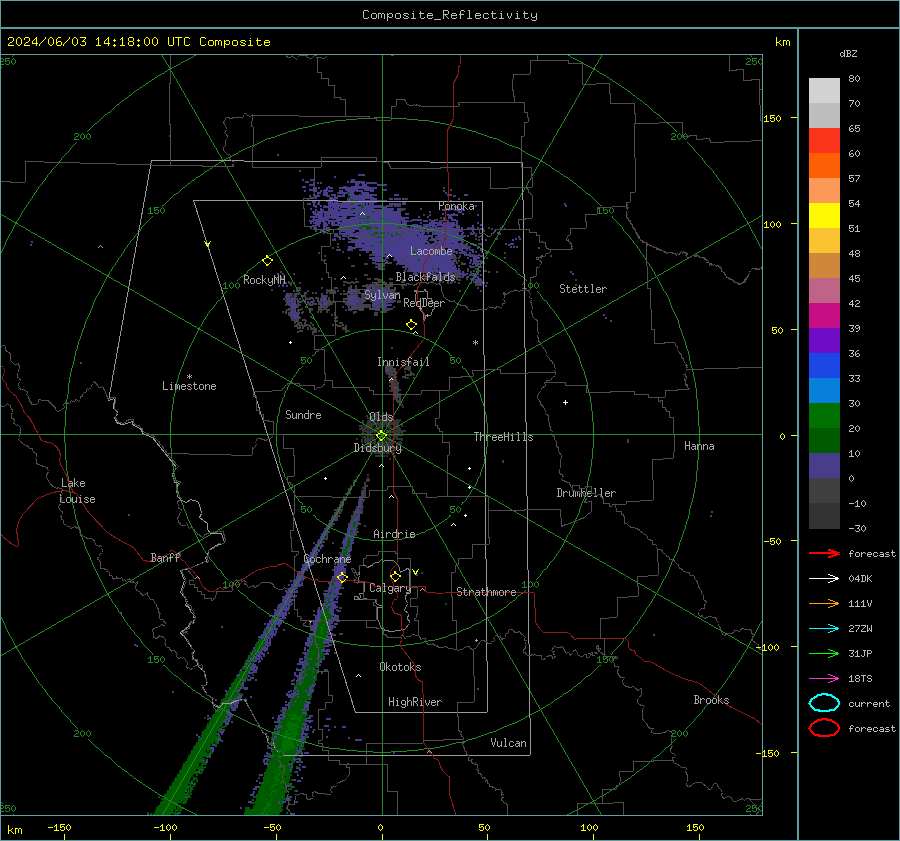
Task: Click the HighRiver label
Action: (414, 702)
